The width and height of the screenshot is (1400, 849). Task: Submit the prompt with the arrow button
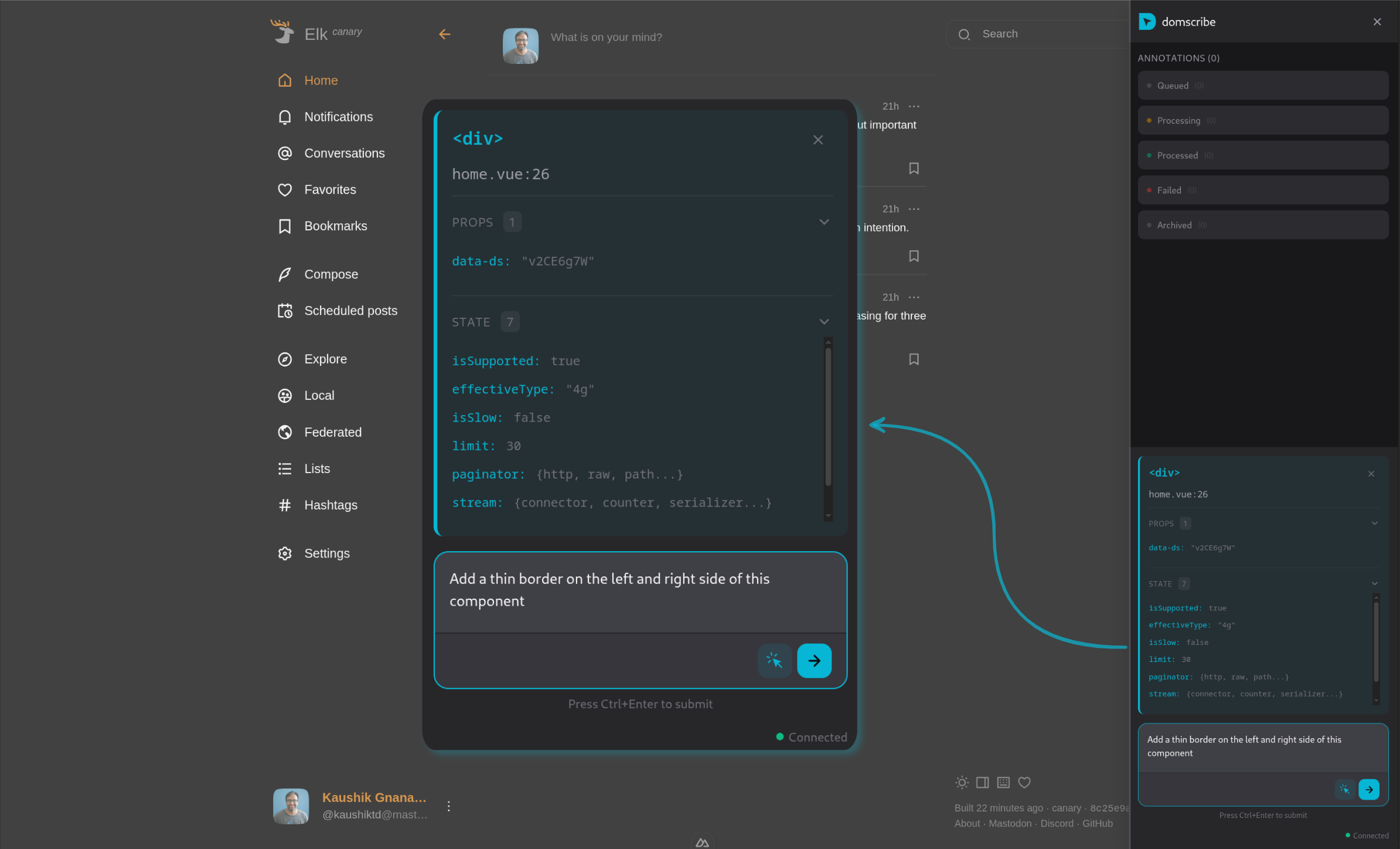pyautogui.click(x=814, y=660)
